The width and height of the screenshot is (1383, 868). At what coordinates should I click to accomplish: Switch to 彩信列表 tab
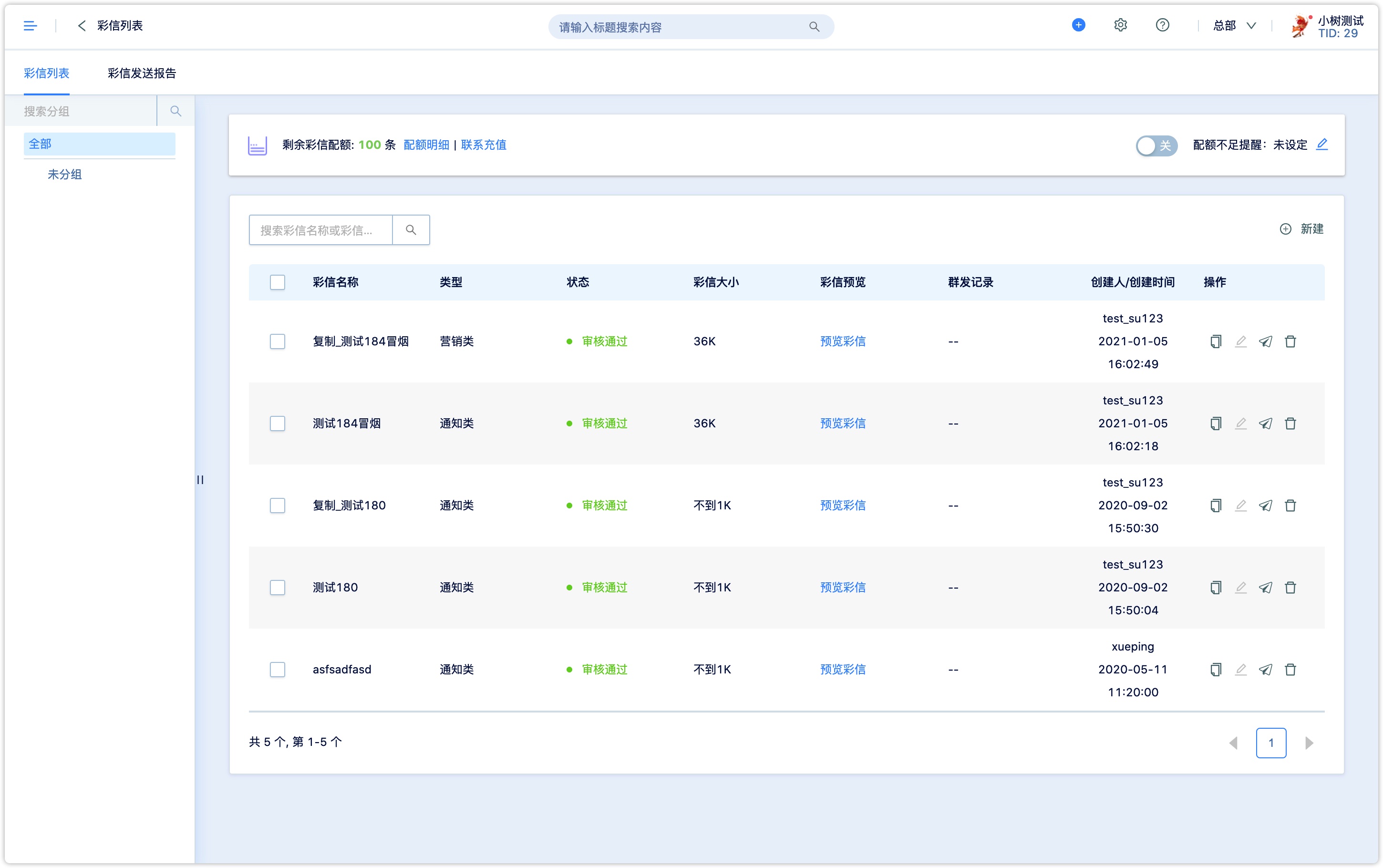46,73
